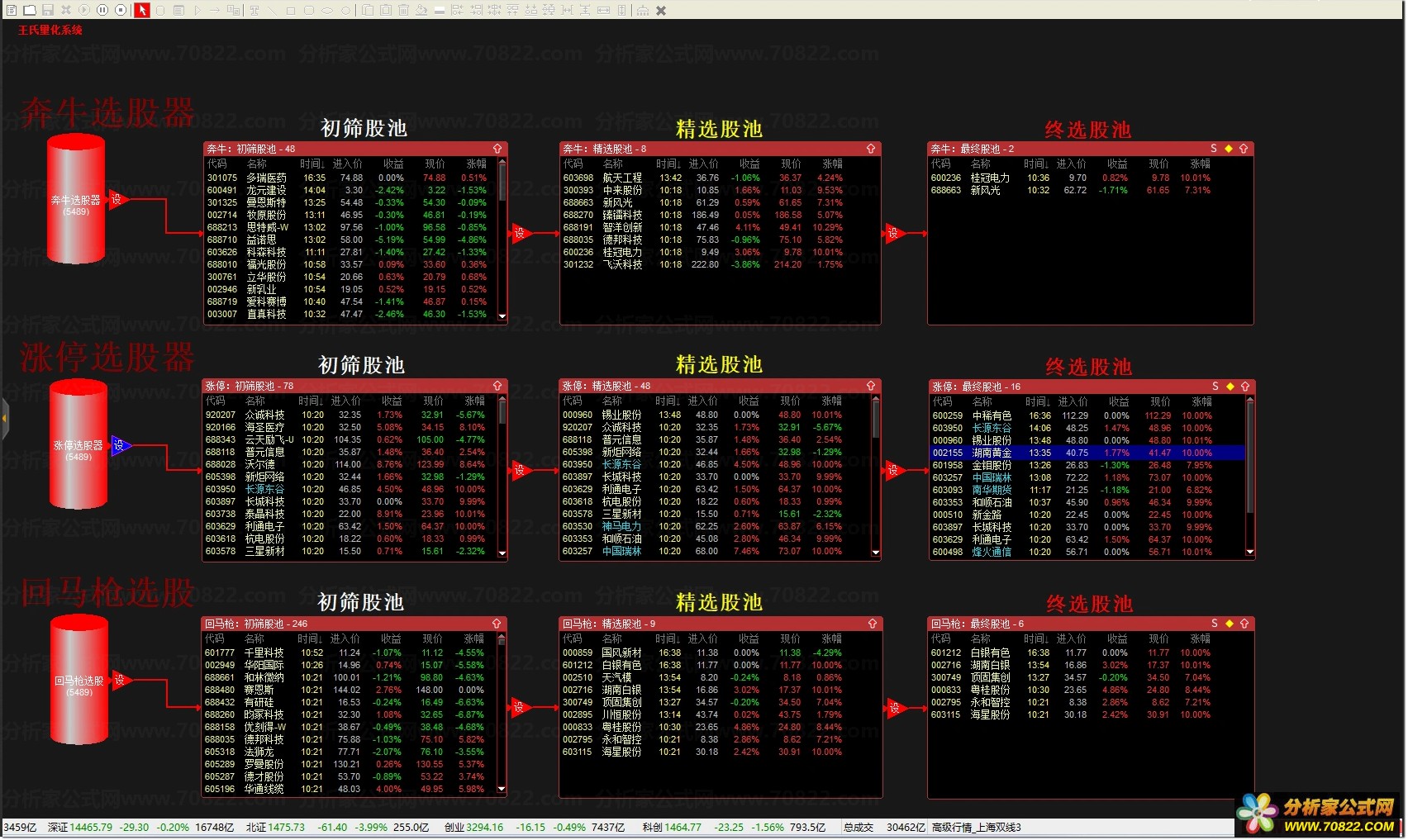The image size is (1408, 840).
Task: Click the 涨停选股器 cylinder node
Action: [78, 445]
